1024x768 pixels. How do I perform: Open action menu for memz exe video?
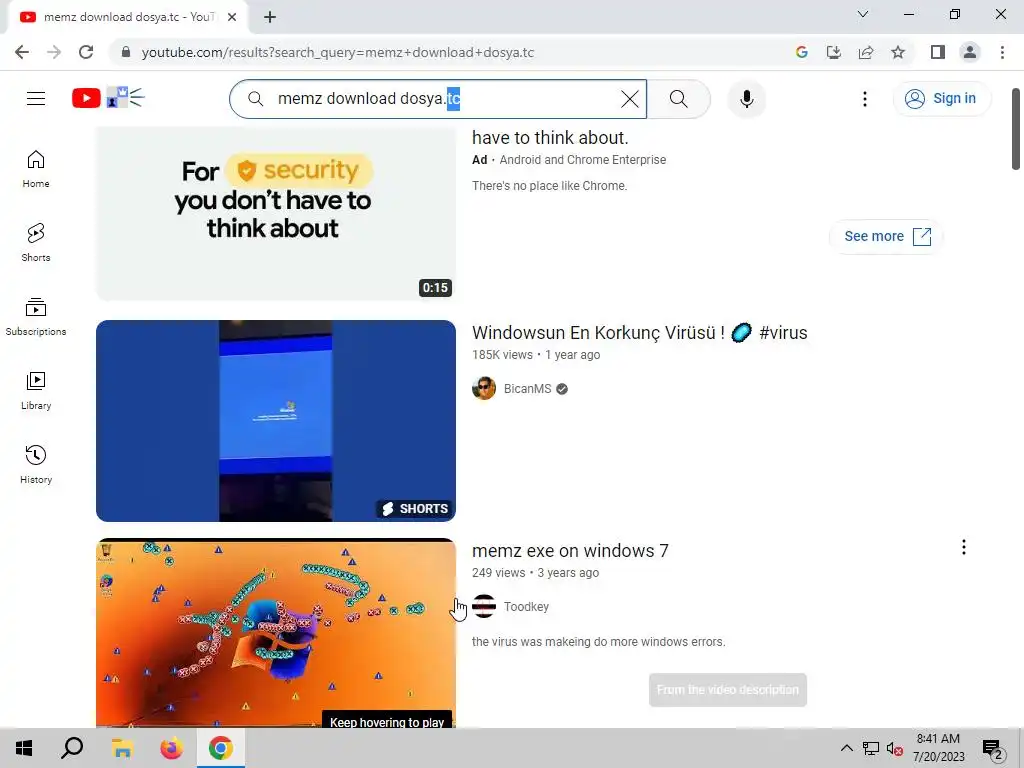click(x=963, y=547)
